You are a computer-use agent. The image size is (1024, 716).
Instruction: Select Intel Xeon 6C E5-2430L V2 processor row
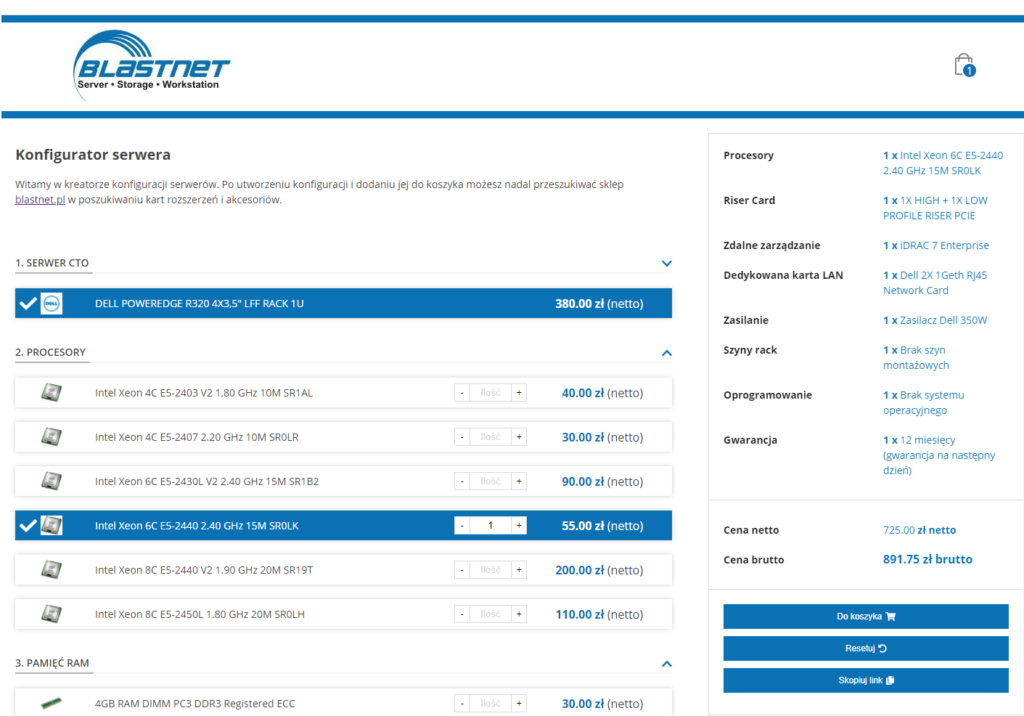pos(344,481)
